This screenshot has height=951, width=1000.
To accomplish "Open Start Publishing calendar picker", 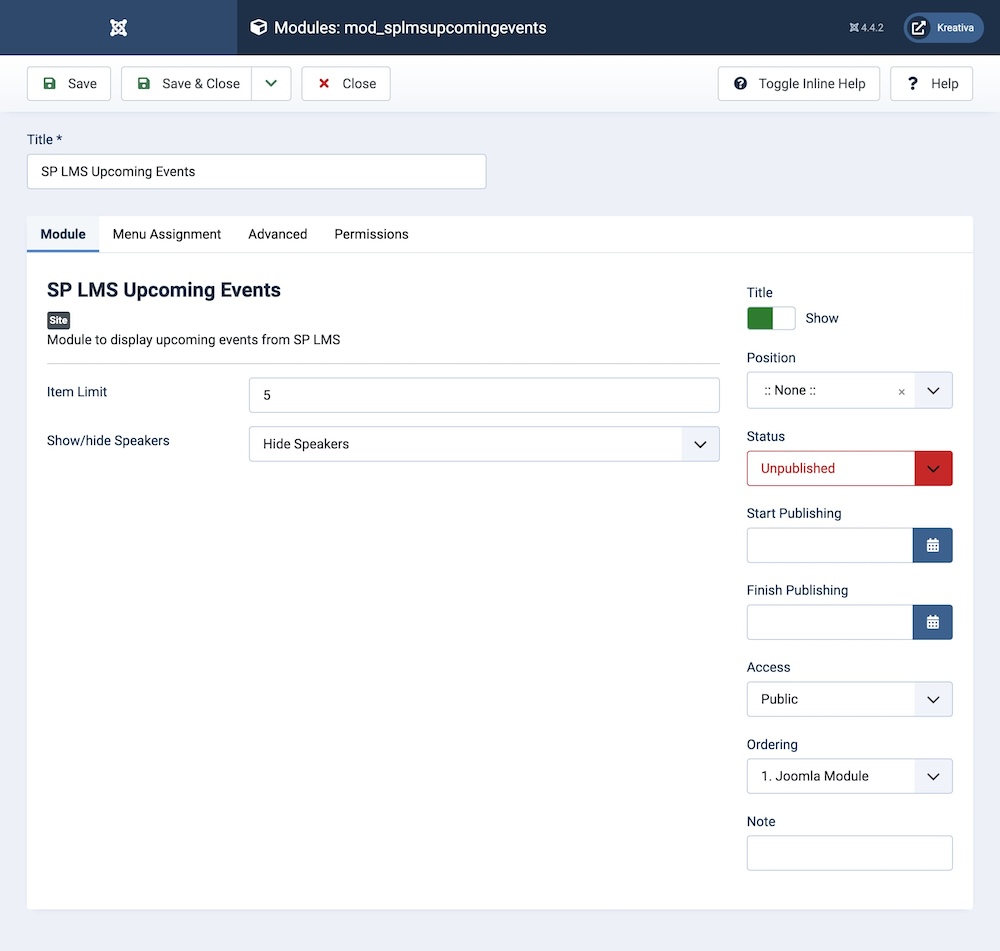I will point(932,546).
